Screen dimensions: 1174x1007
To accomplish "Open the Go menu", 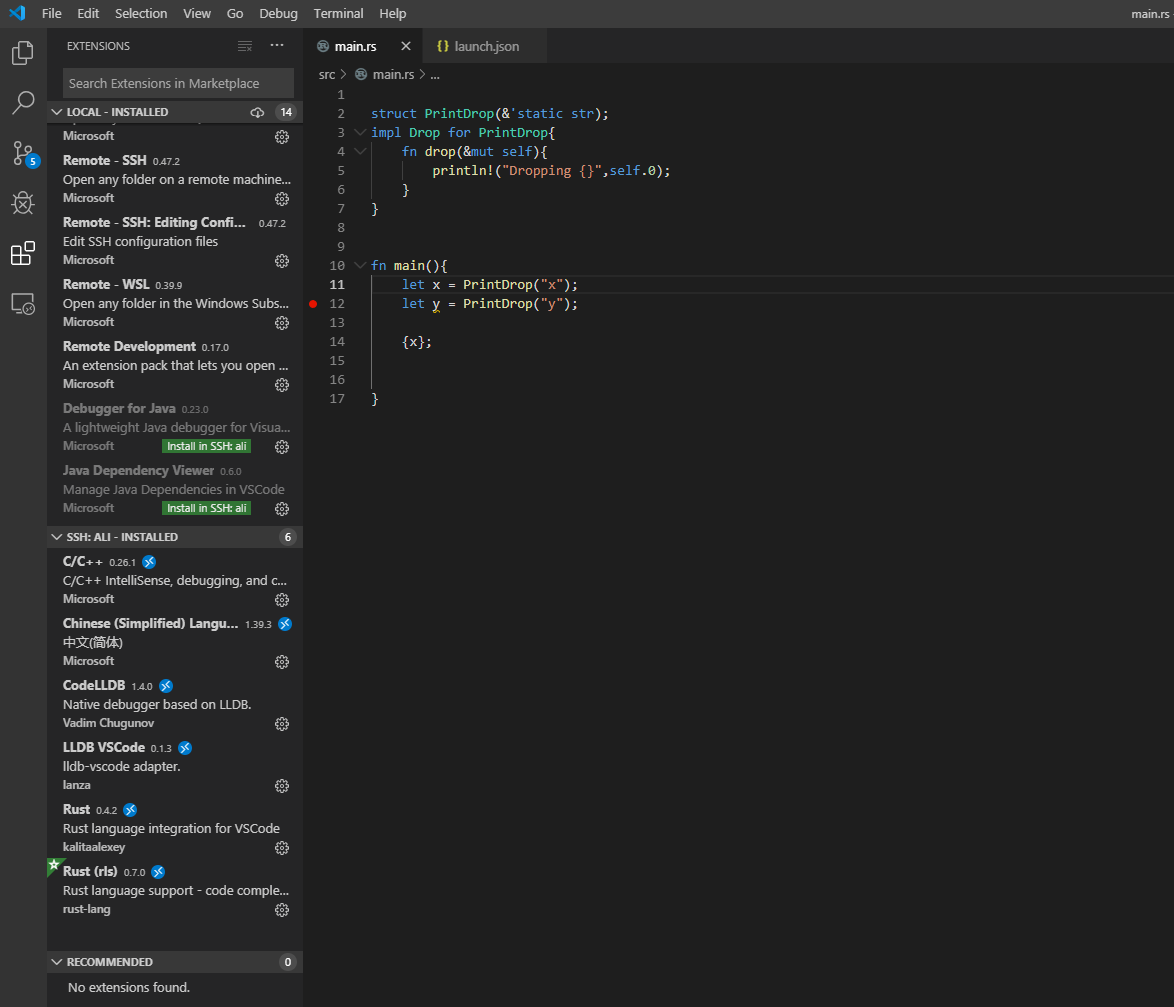I will point(235,13).
